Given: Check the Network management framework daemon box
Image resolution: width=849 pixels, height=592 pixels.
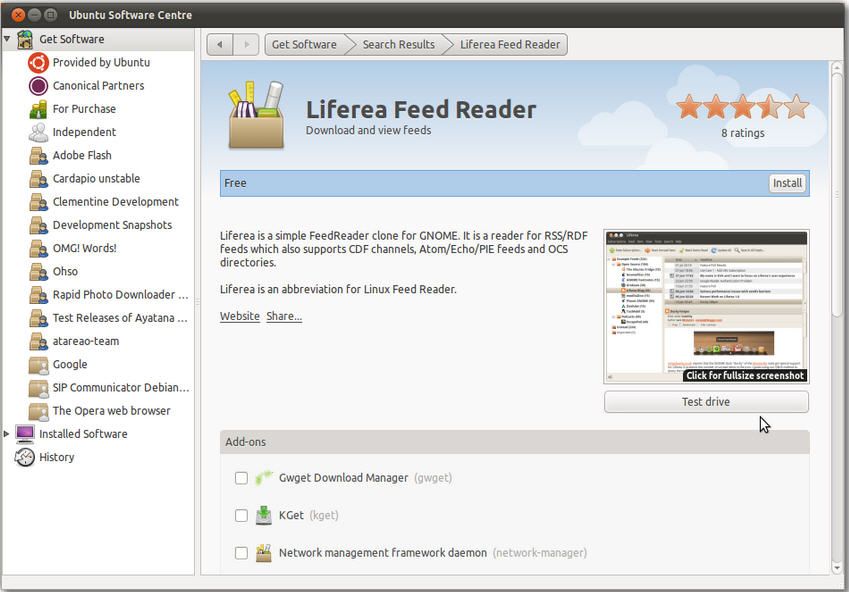Looking at the screenshot, I should coord(241,553).
